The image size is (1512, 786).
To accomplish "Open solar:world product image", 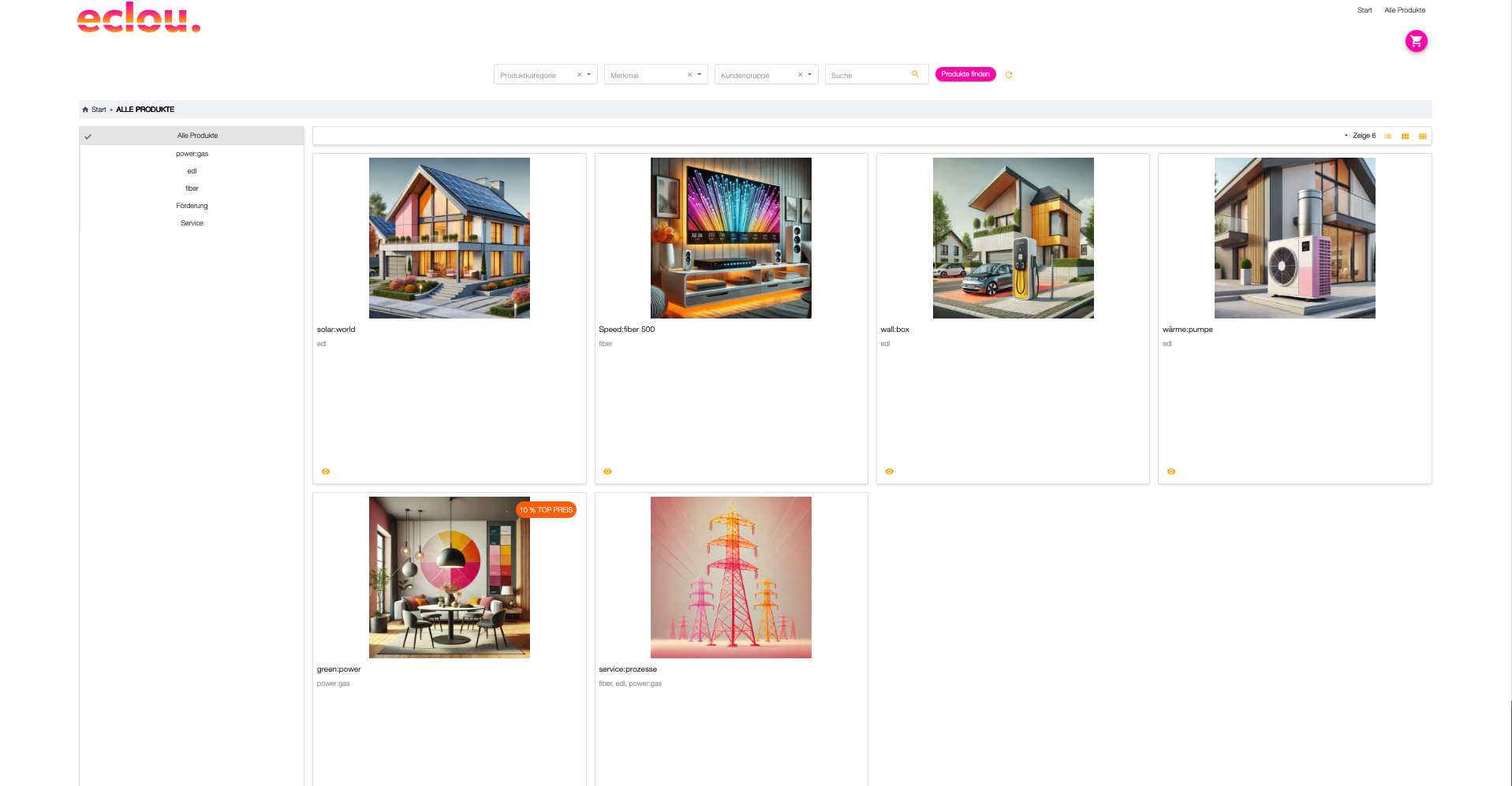I will (450, 238).
